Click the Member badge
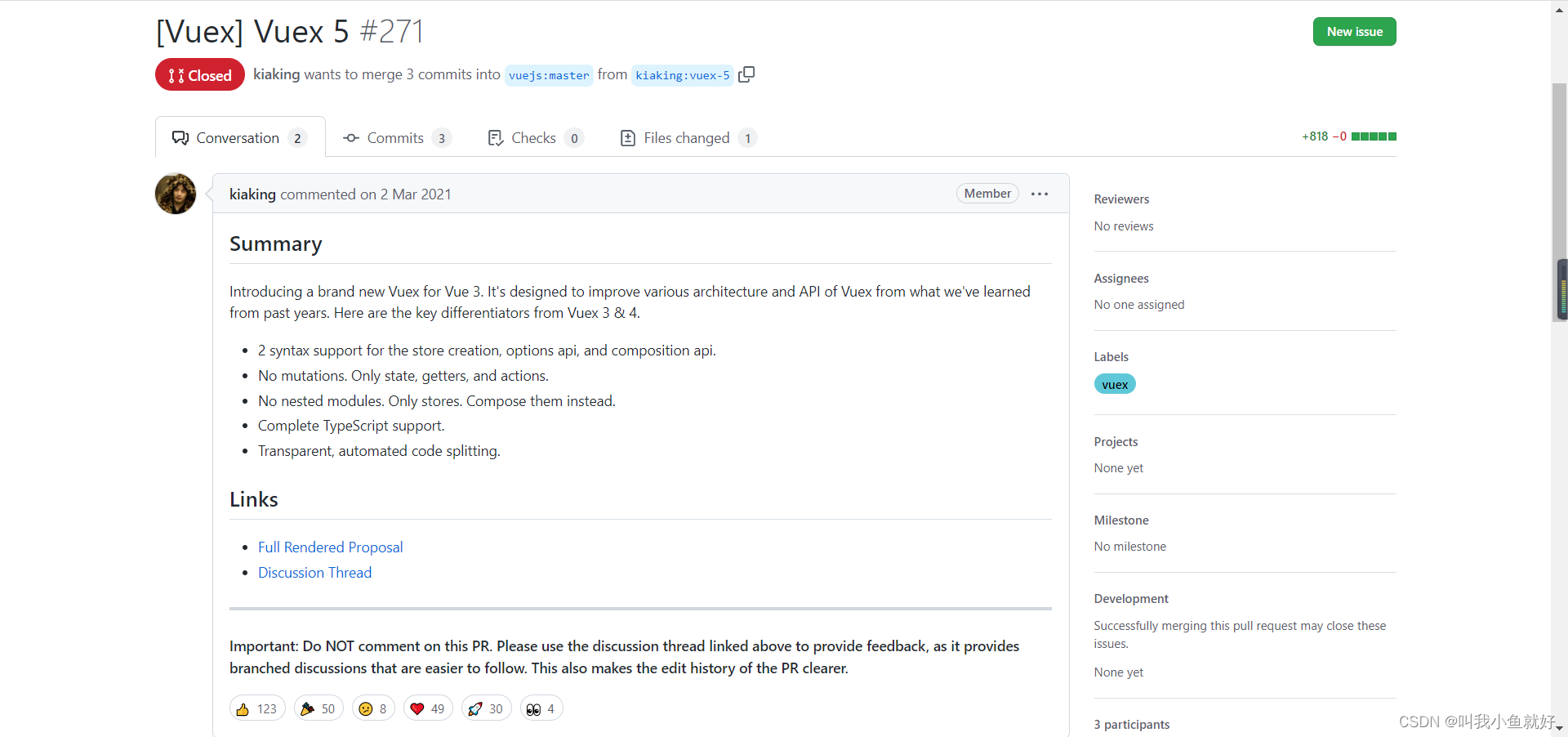Screen dimensions: 1568x737 click(987, 194)
